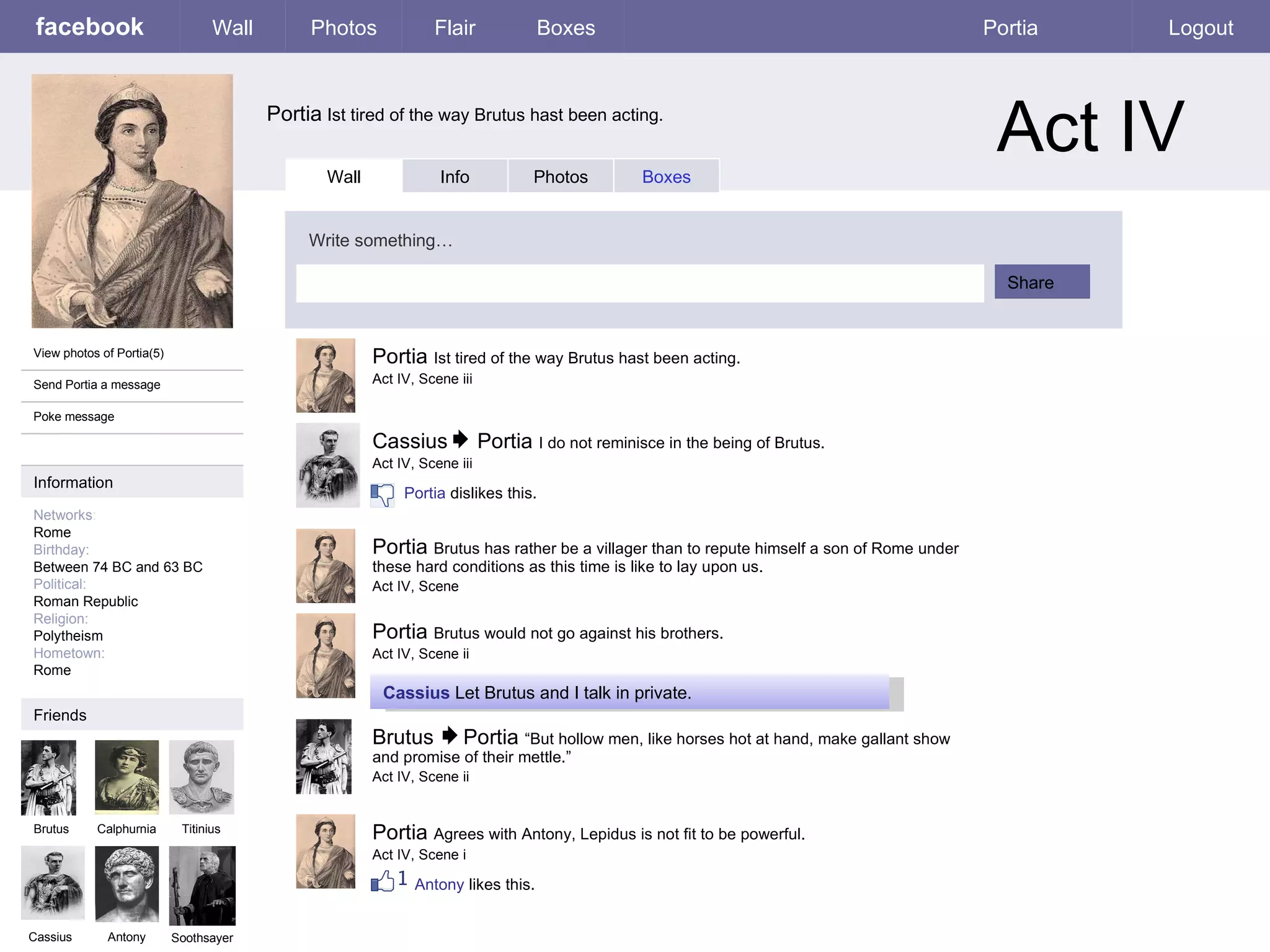This screenshot has width=1270, height=952.
Task: Switch to the Boxes profile tab
Action: coord(666,177)
